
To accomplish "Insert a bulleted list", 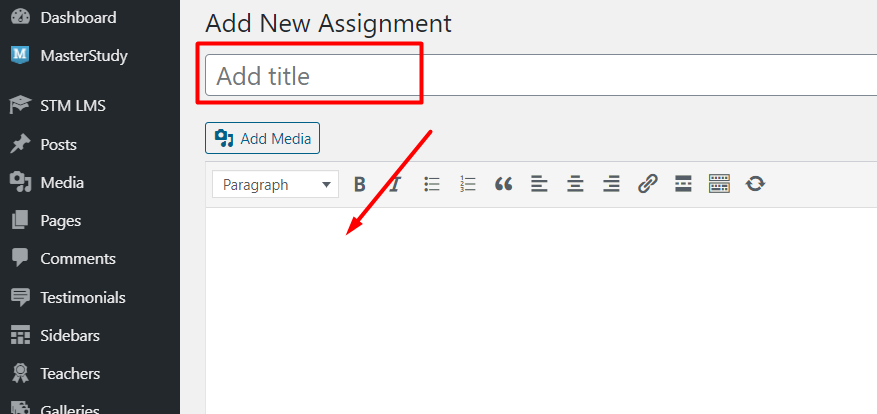I will pyautogui.click(x=432, y=184).
